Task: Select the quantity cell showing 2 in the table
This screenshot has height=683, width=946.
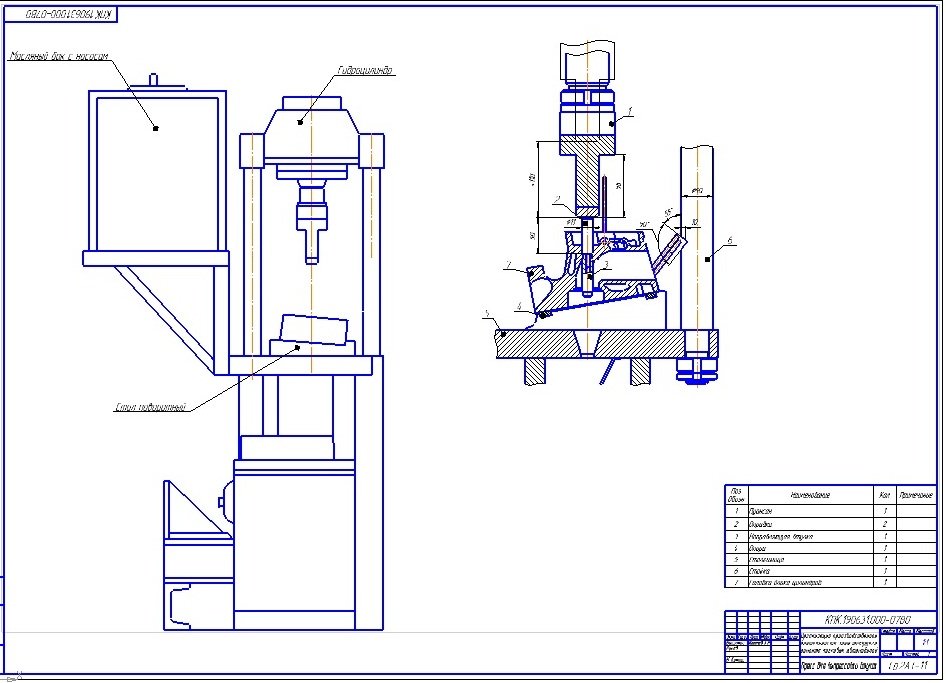Action: [885, 523]
